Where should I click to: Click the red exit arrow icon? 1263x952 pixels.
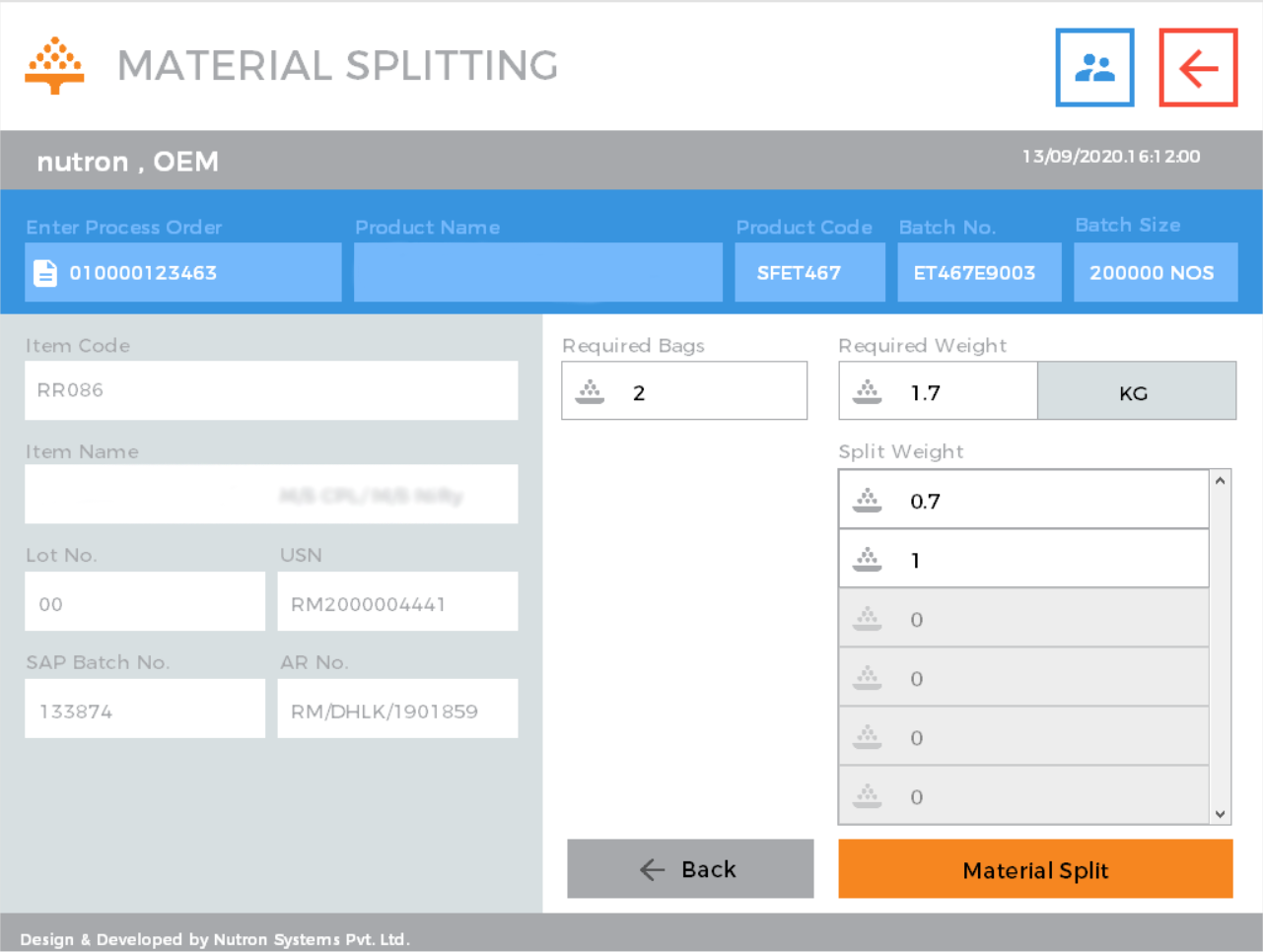tap(1198, 67)
